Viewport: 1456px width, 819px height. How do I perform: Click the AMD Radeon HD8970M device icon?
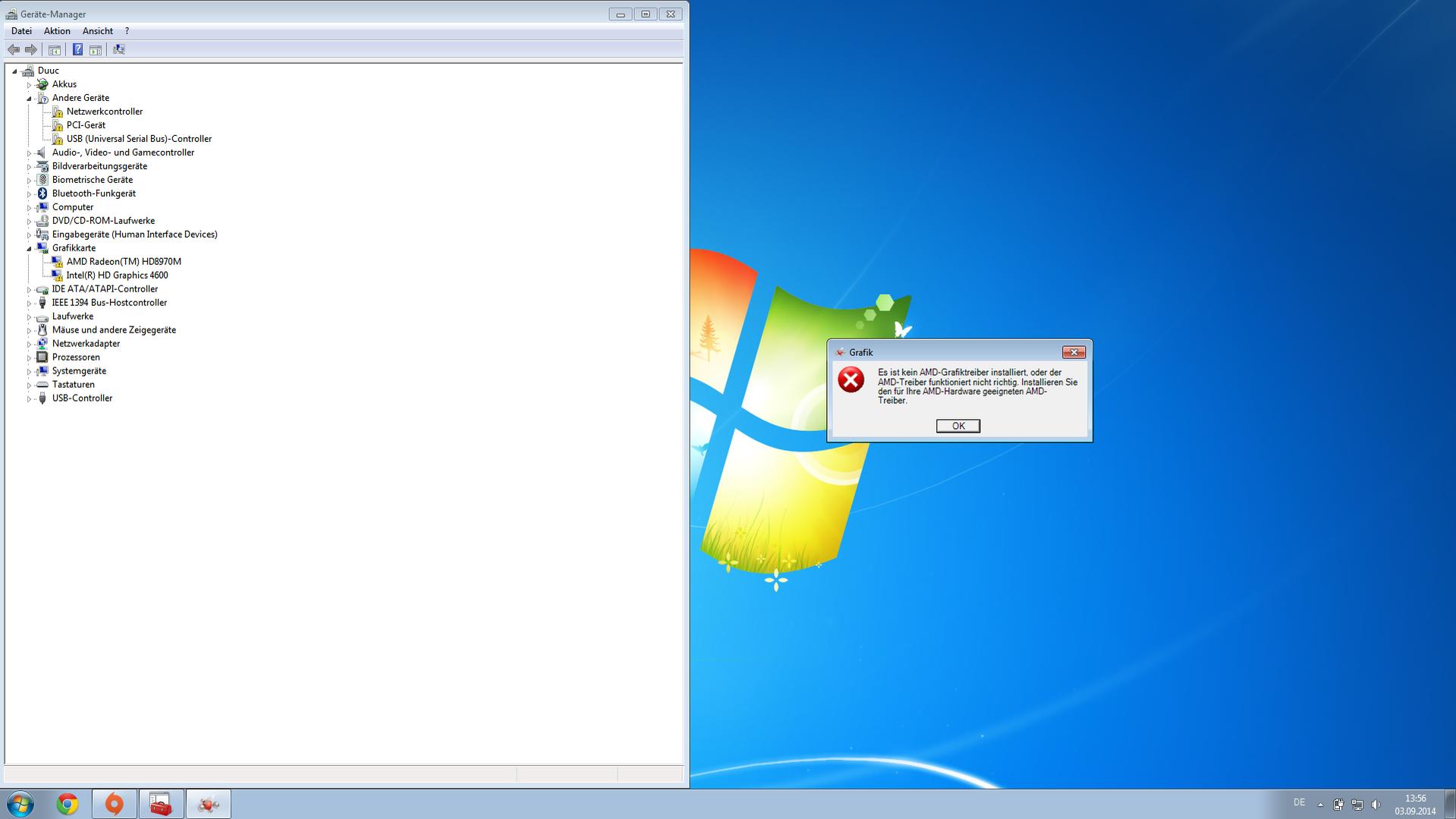click(57, 262)
